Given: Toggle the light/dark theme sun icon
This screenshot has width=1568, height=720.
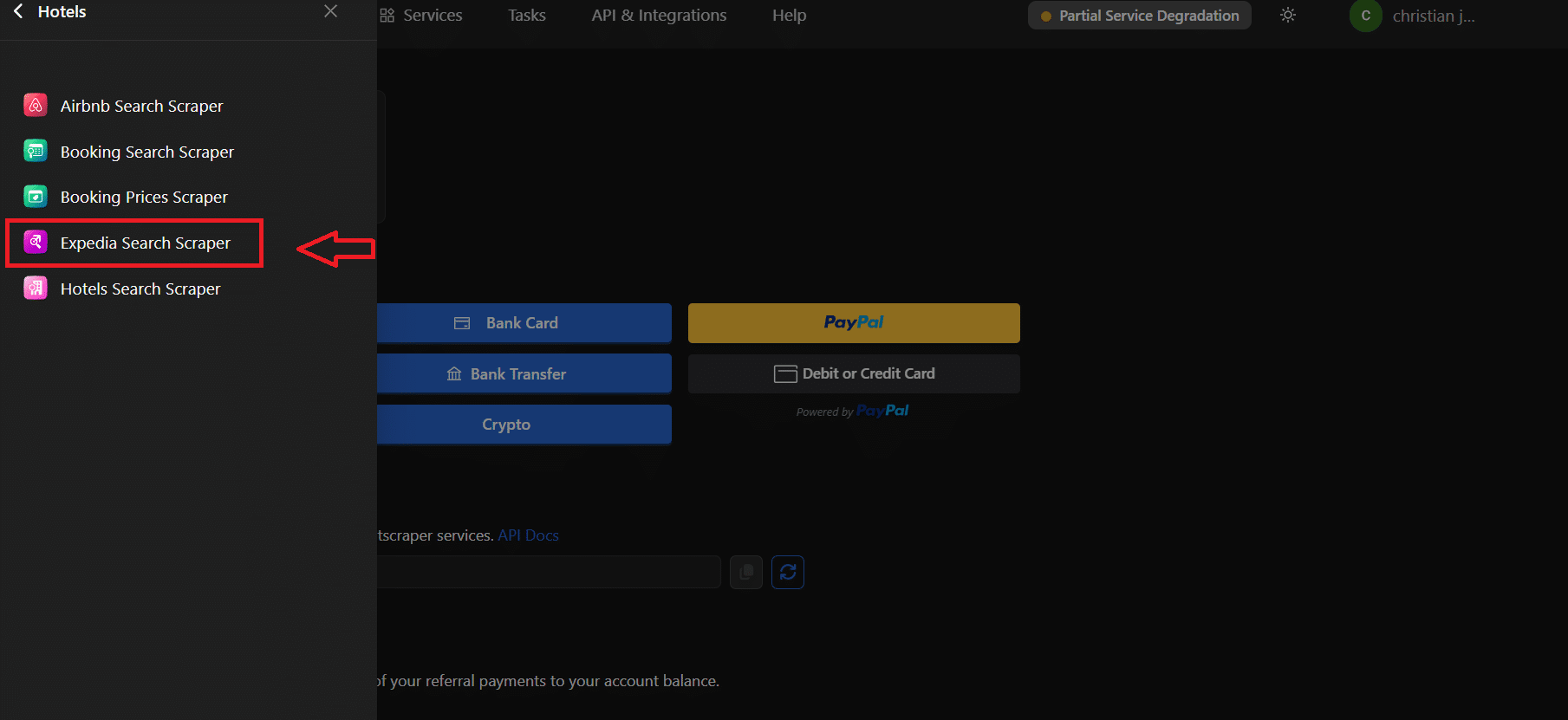Looking at the screenshot, I should point(1288,16).
